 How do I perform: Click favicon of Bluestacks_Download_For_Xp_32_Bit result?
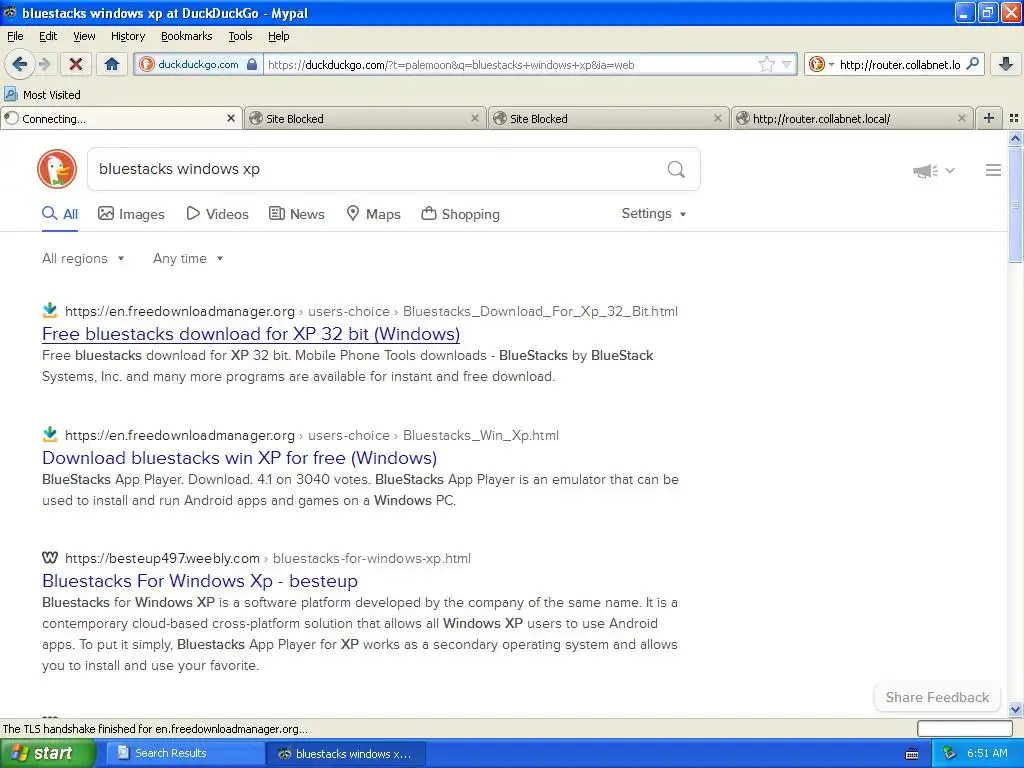[50, 310]
